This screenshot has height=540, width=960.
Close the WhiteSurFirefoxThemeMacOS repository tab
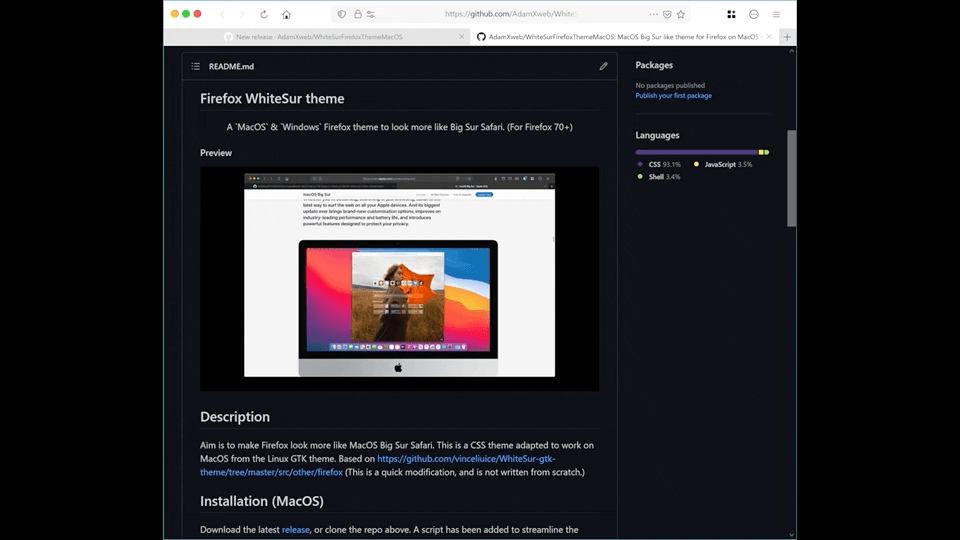(769, 37)
